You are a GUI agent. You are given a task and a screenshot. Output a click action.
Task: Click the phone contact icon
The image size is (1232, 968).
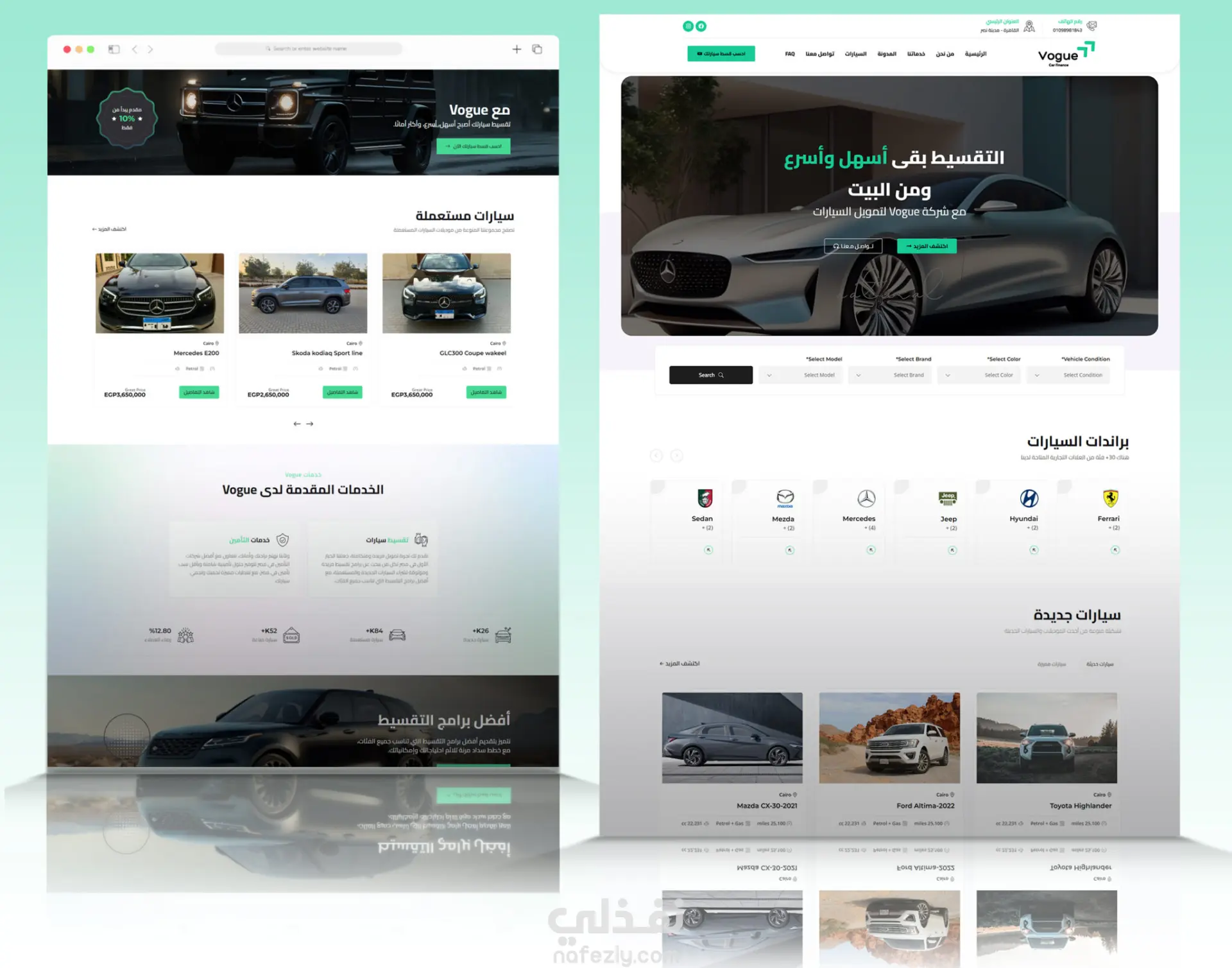click(1091, 26)
